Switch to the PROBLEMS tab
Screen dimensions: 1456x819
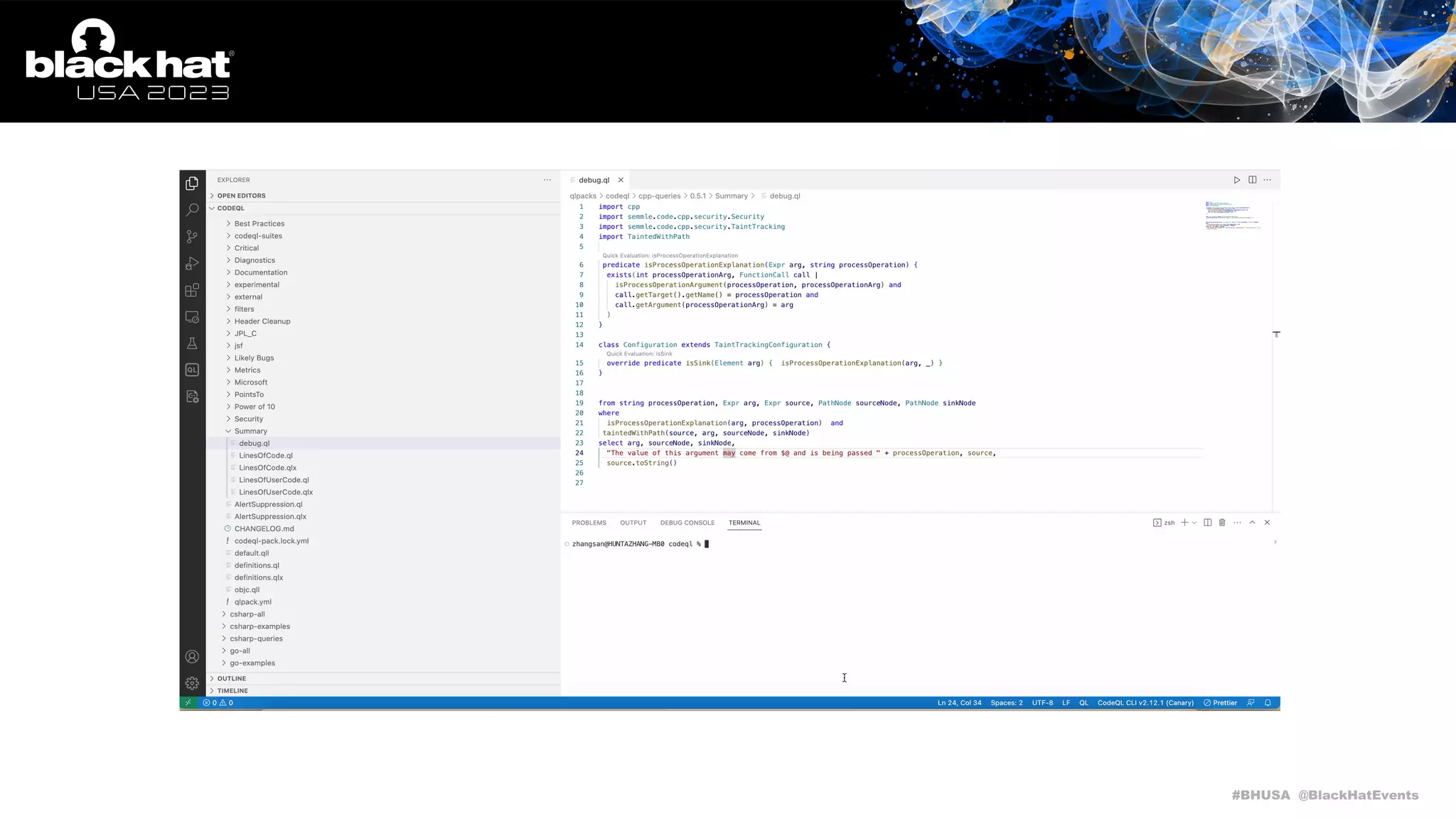coord(589,523)
